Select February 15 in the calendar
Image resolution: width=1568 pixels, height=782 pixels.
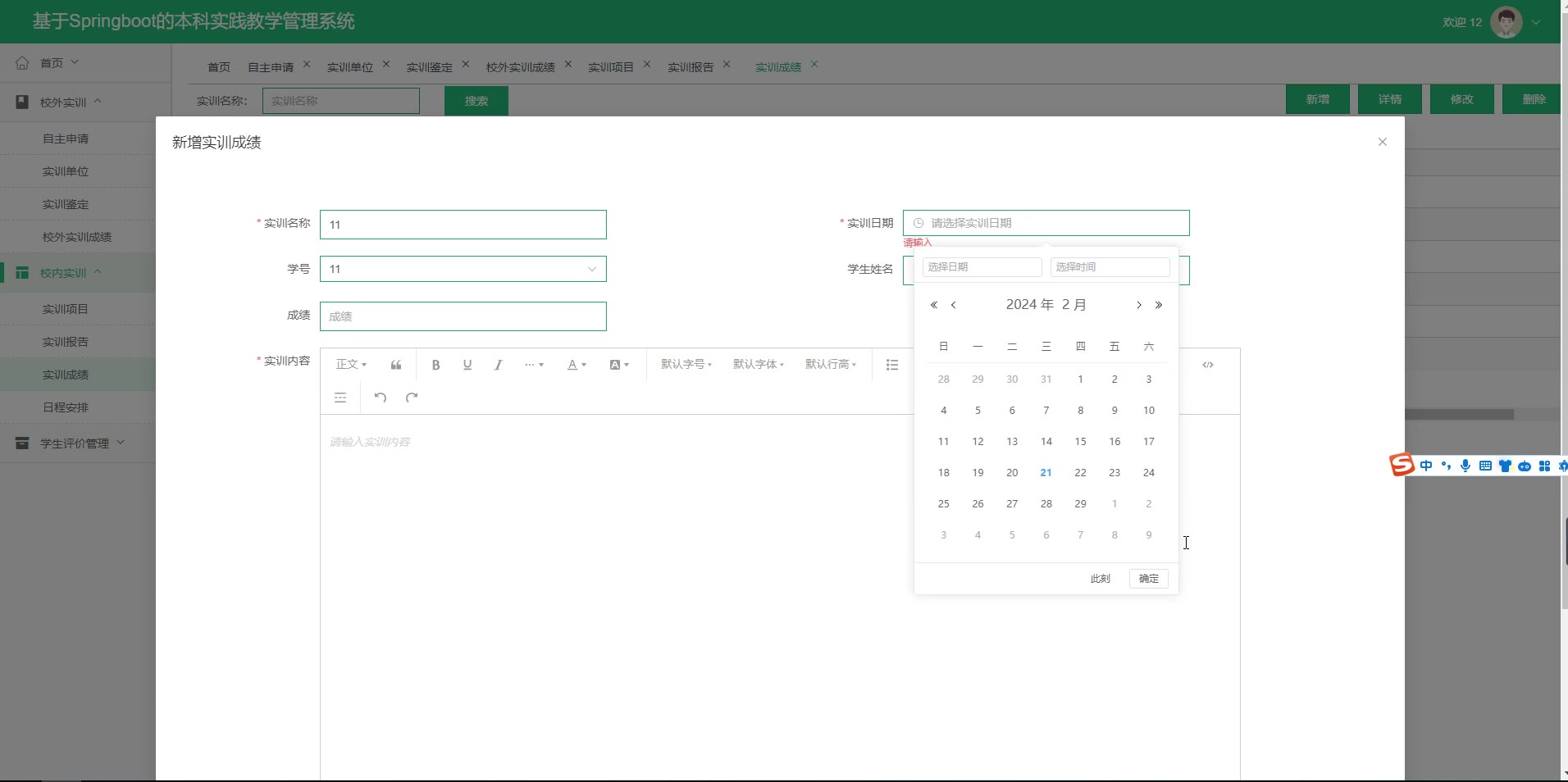[1080, 442]
